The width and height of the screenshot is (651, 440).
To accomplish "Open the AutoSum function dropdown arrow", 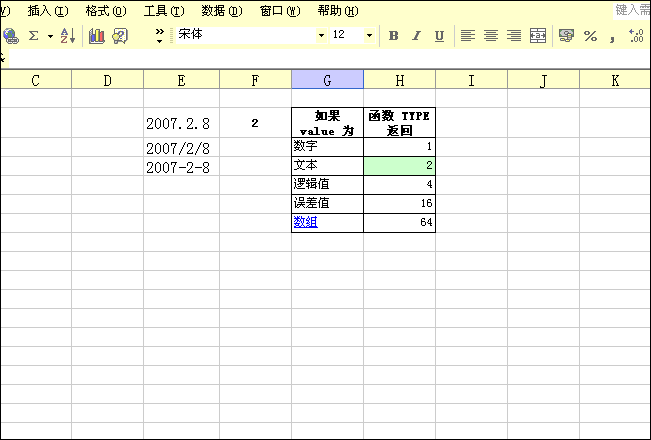I will point(50,37).
